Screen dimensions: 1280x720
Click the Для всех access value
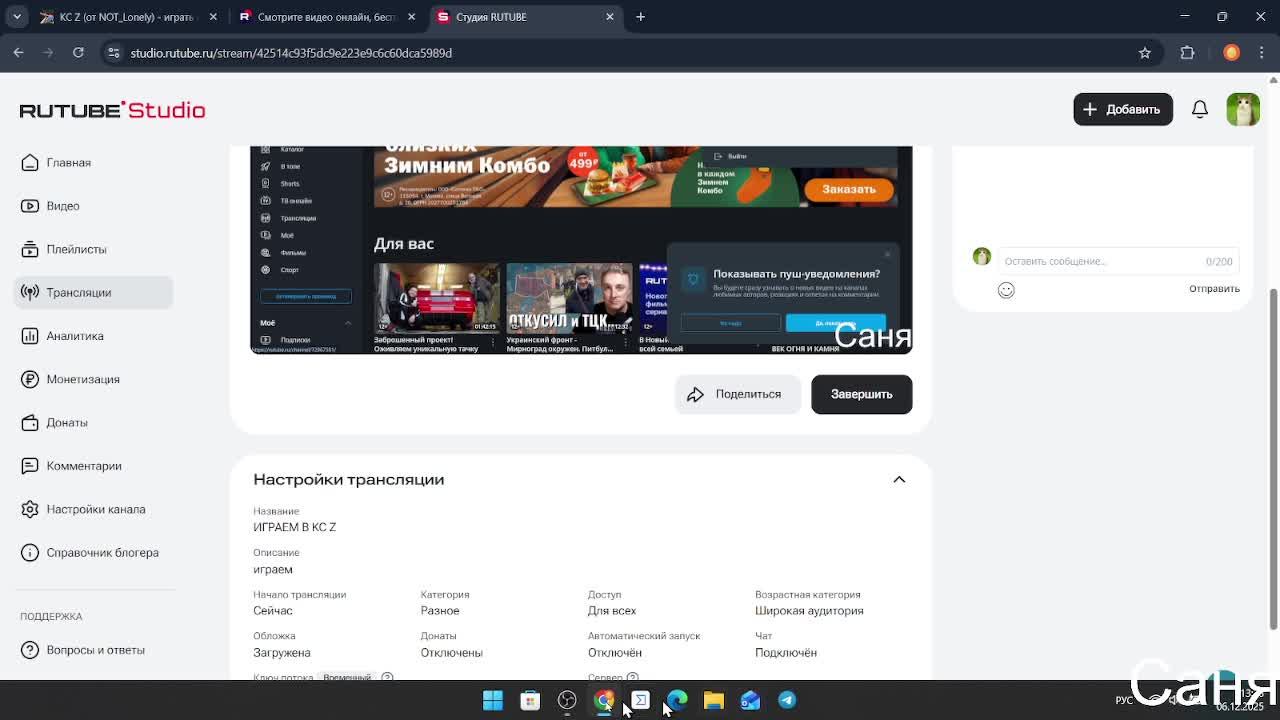[612, 611]
